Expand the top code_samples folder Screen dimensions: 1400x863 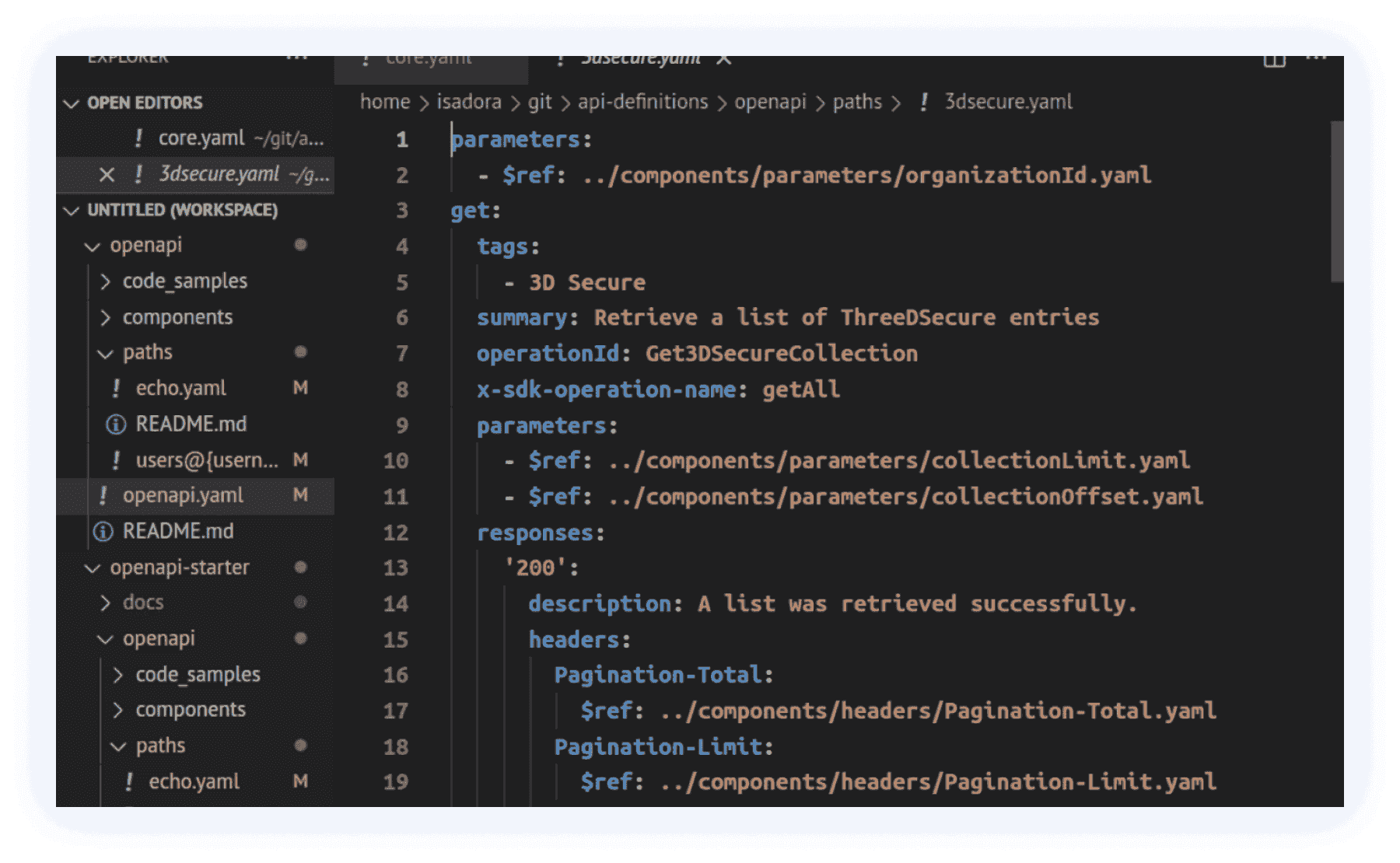(x=106, y=281)
